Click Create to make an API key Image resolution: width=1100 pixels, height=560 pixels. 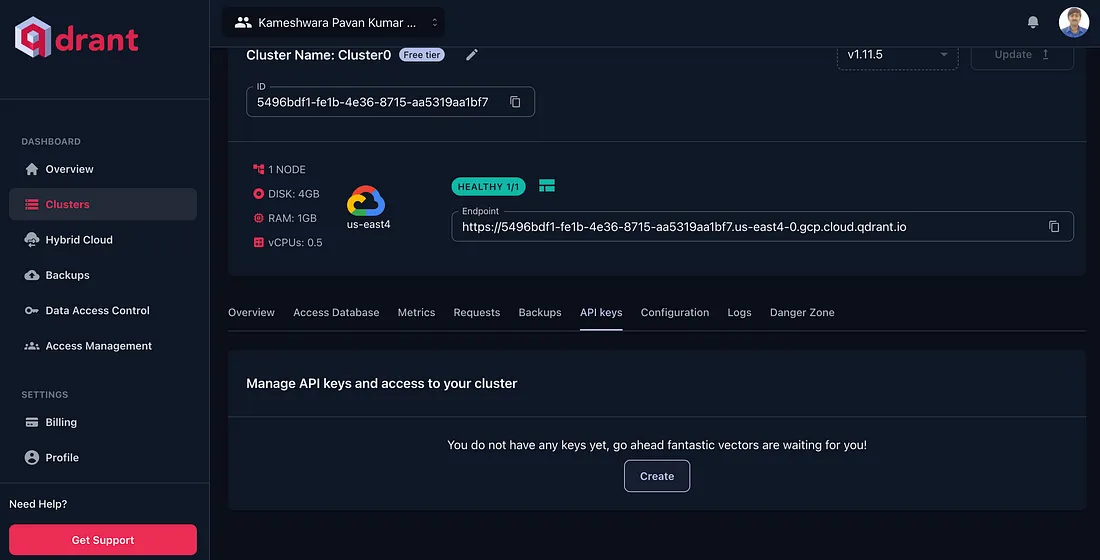click(657, 476)
